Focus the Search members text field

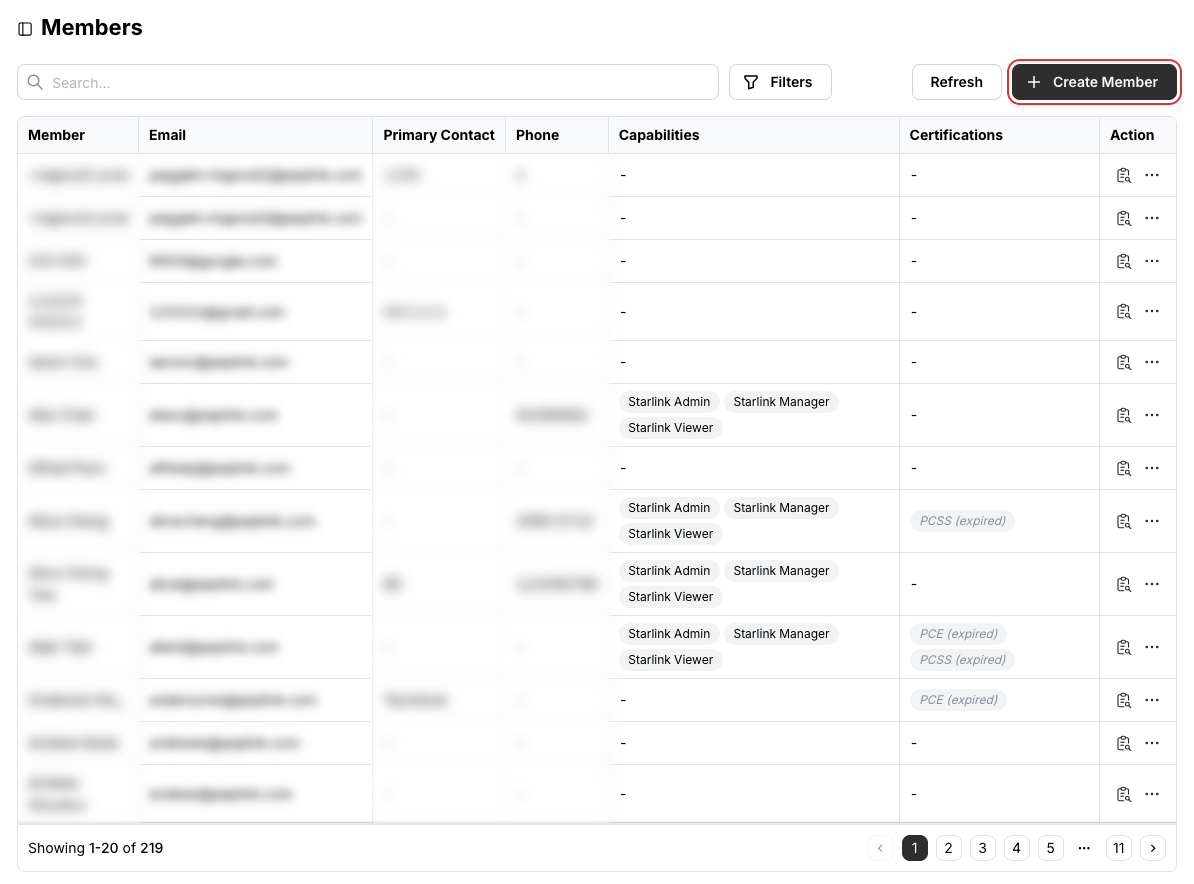click(368, 82)
